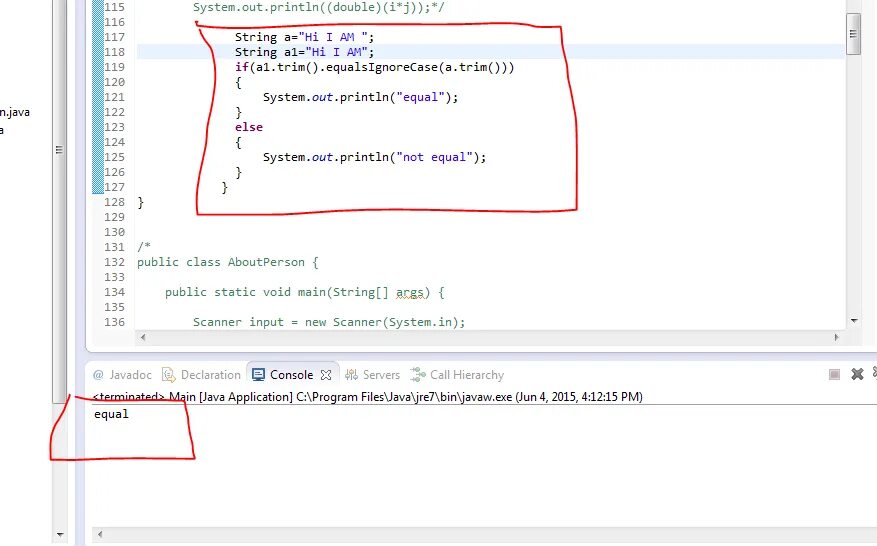Viewport: 877px width, 546px height.
Task: Click the equalsIgnoreCase if statement line
Action: pyautogui.click(x=374, y=67)
